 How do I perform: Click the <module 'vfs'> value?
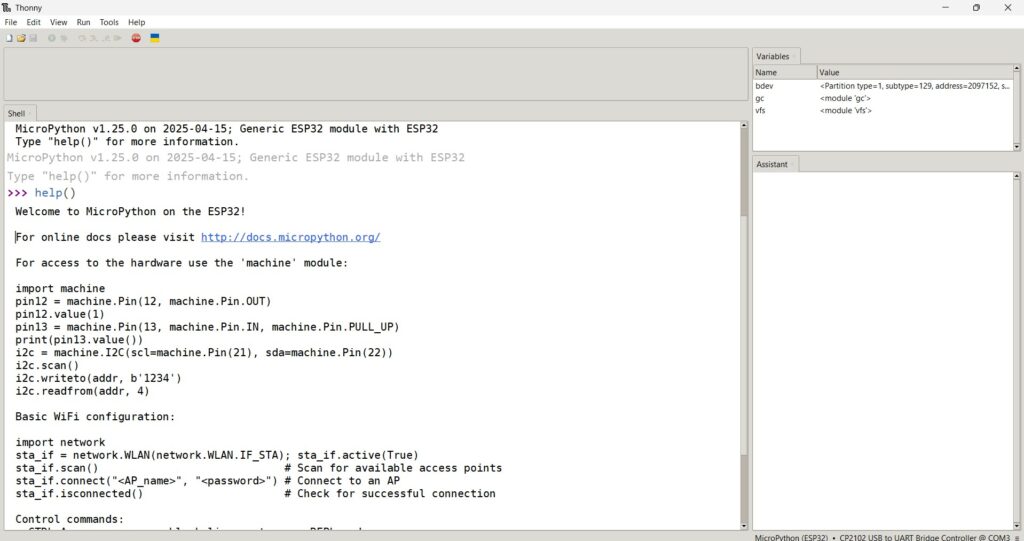[x=846, y=110]
